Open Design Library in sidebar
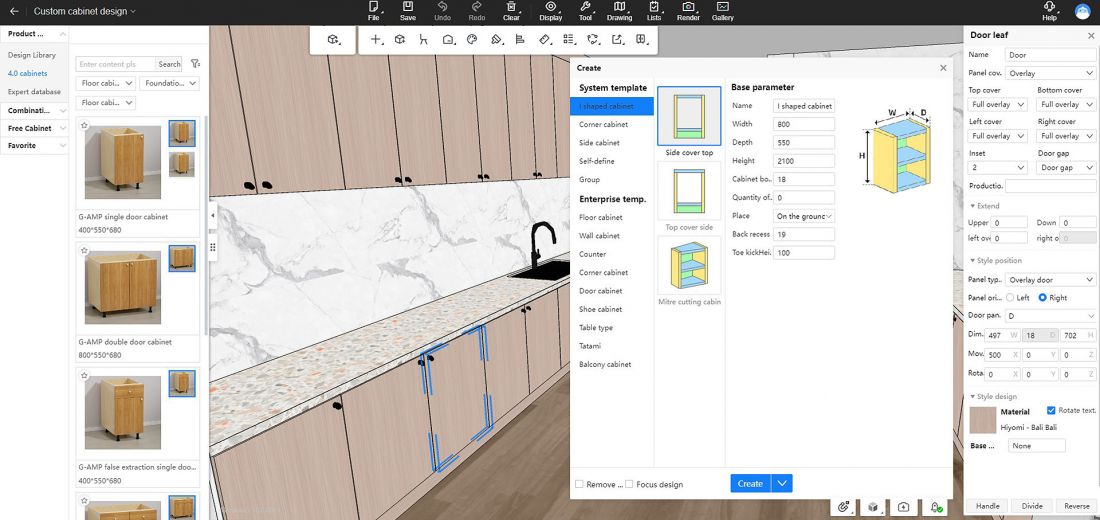1100x520 pixels. point(32,55)
